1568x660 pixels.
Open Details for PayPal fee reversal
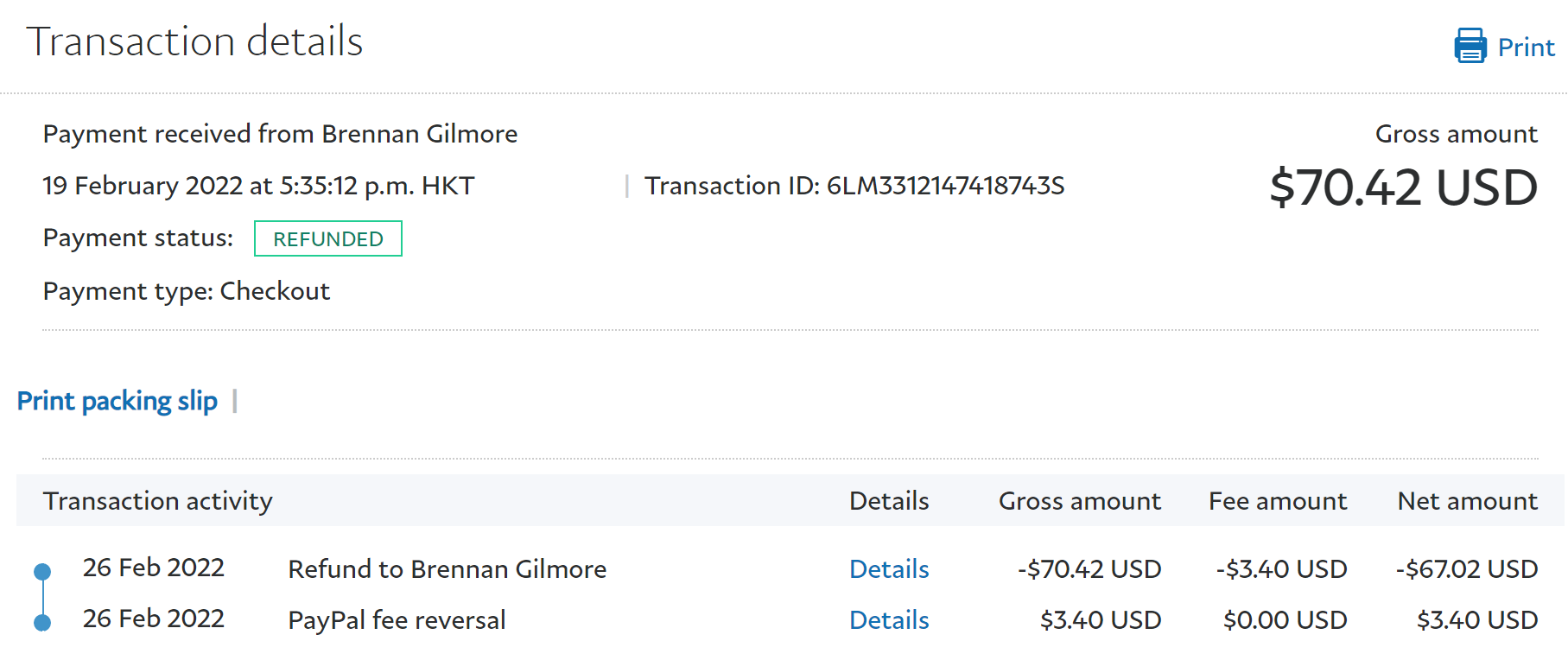889,620
